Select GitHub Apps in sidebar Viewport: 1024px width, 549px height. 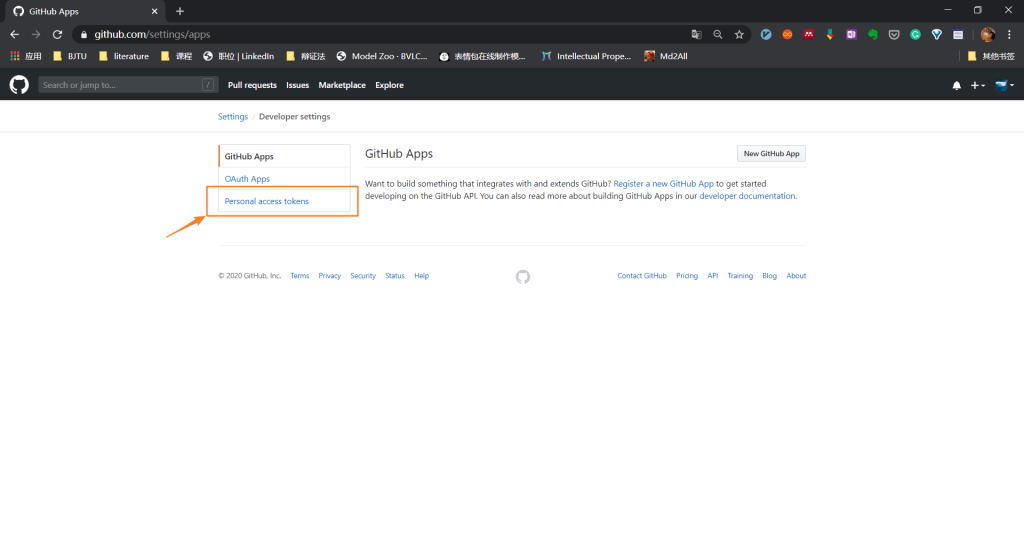point(284,156)
